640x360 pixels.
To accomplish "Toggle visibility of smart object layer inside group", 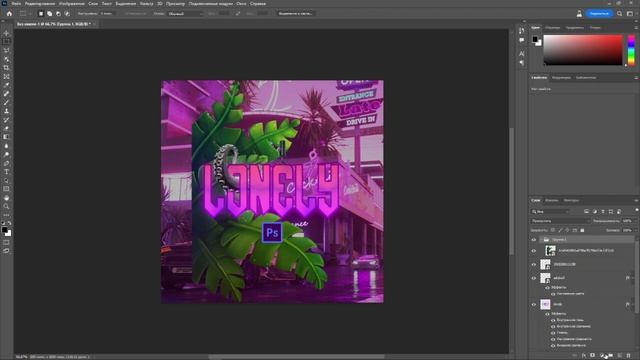I will (534, 251).
